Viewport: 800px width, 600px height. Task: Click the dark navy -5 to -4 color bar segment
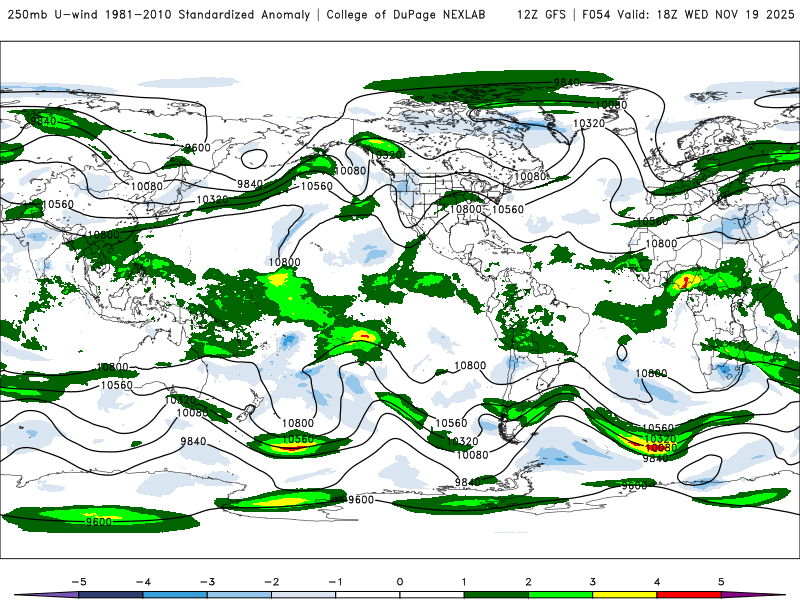111,595
